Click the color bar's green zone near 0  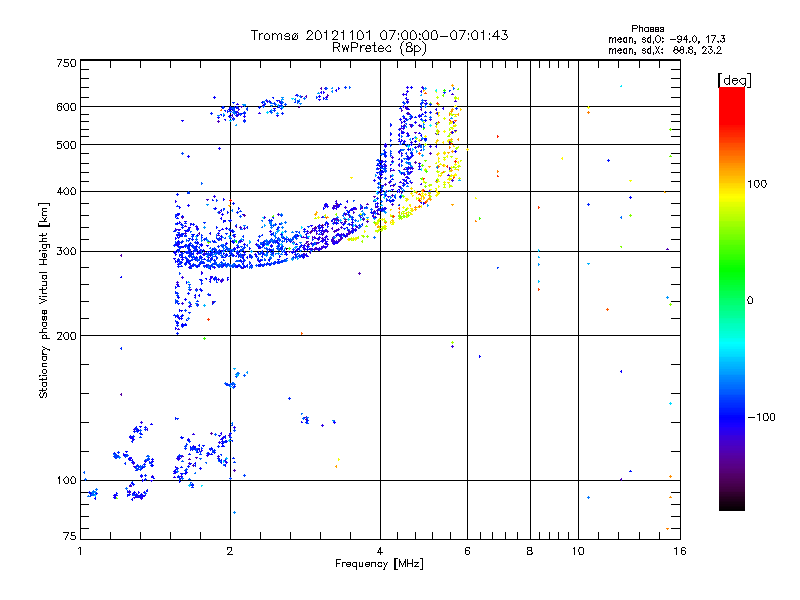coord(732,288)
